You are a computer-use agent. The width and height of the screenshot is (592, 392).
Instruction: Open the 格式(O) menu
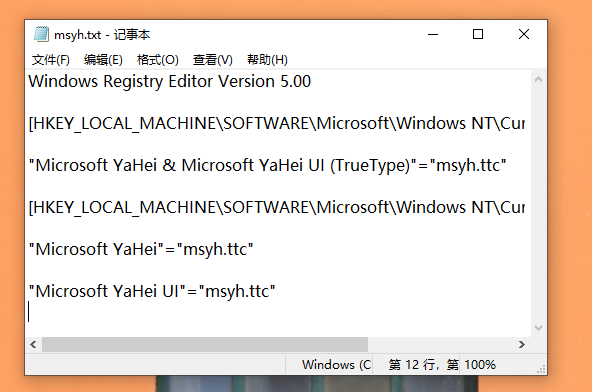click(x=157, y=60)
